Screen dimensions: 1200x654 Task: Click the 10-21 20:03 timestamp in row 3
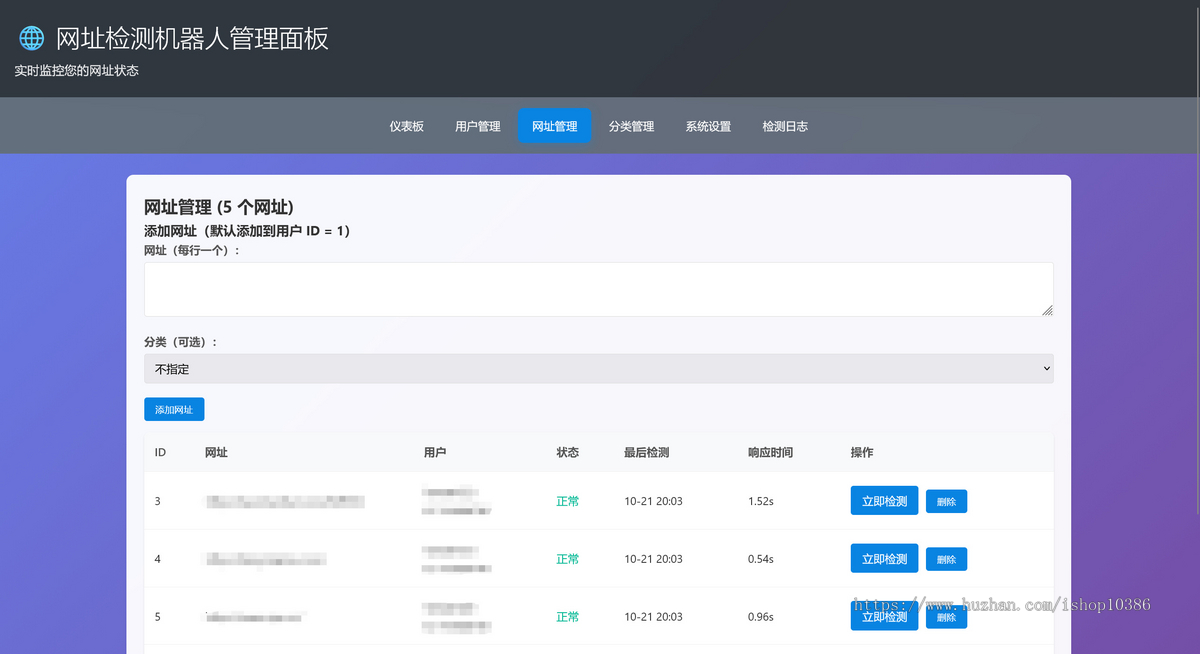(653, 501)
